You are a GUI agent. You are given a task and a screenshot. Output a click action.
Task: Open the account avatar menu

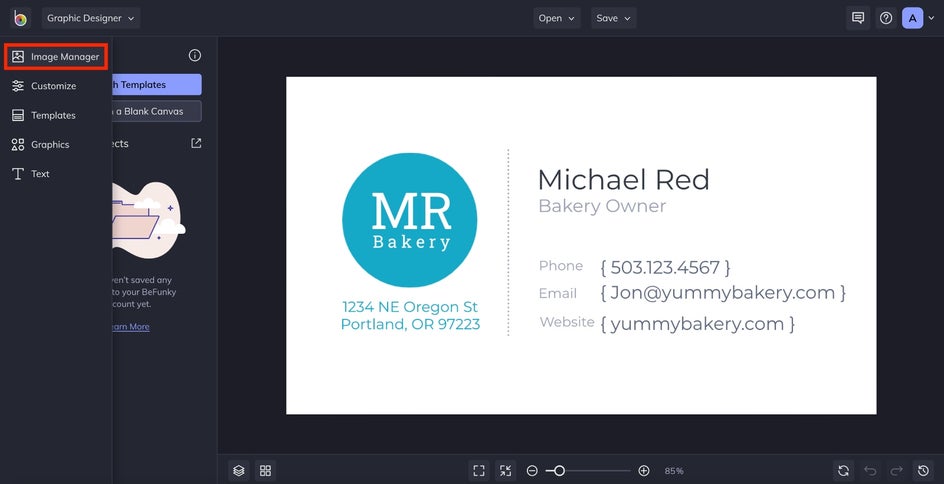918,18
